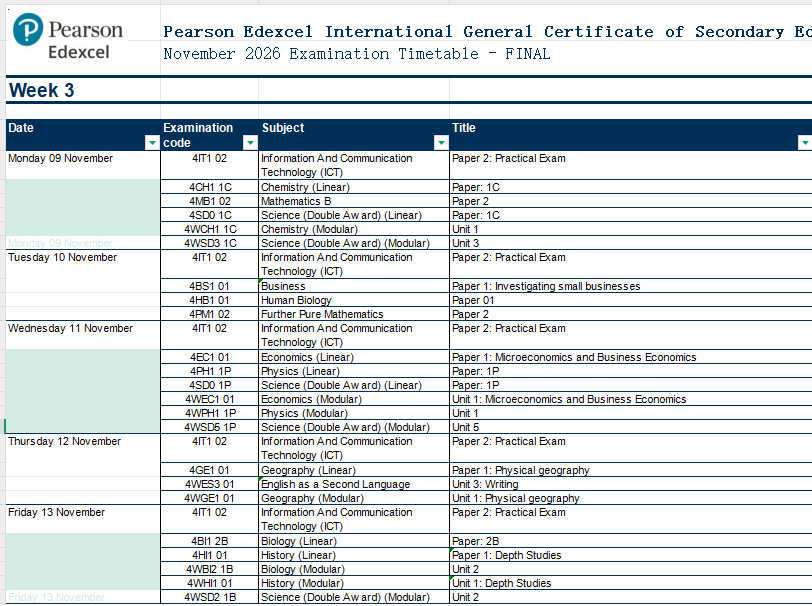
Task: Select the Human Biology subject cell
Action: [x=354, y=300]
